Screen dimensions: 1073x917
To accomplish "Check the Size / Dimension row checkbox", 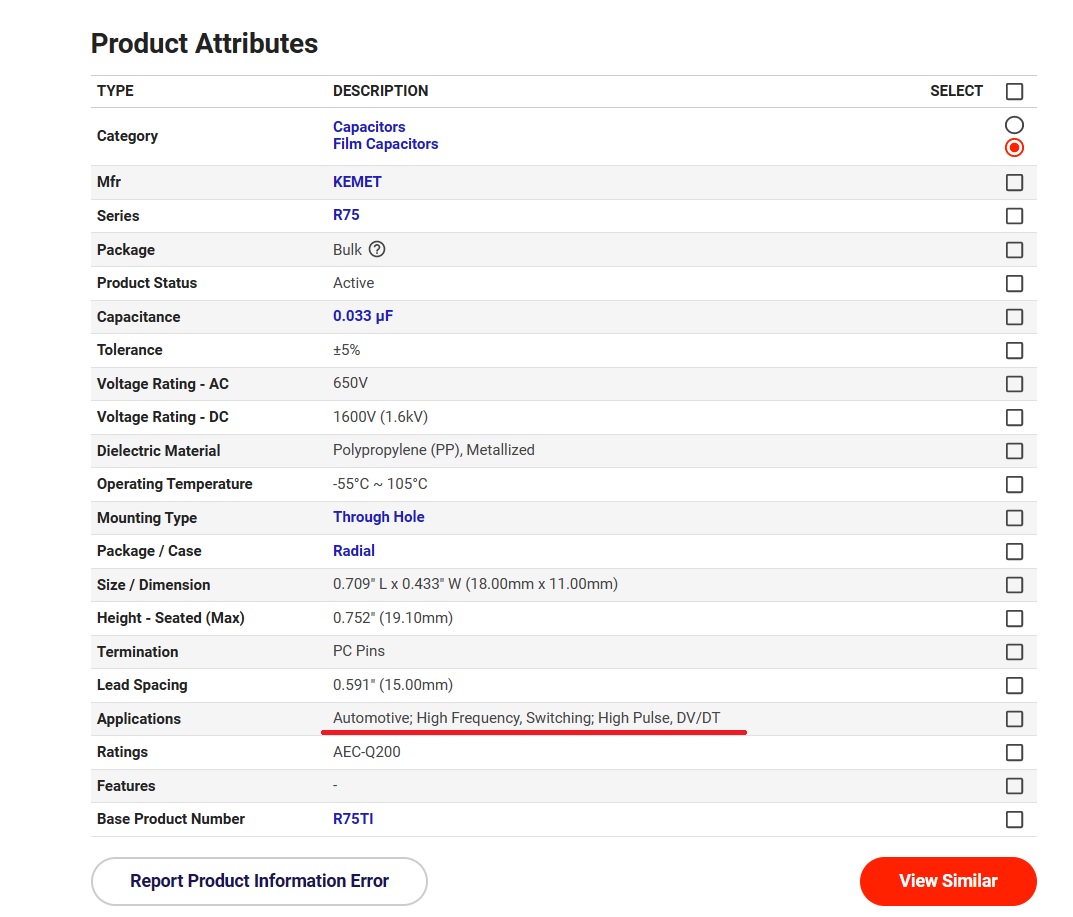I will [1014, 585].
